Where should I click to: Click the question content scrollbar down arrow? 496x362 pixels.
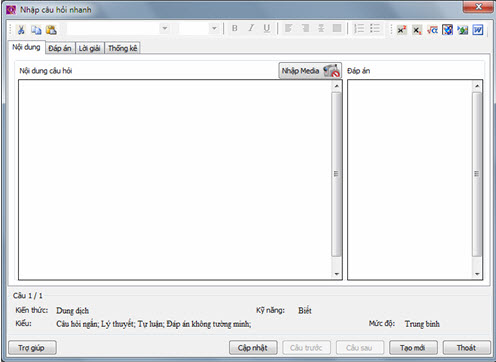[337, 274]
